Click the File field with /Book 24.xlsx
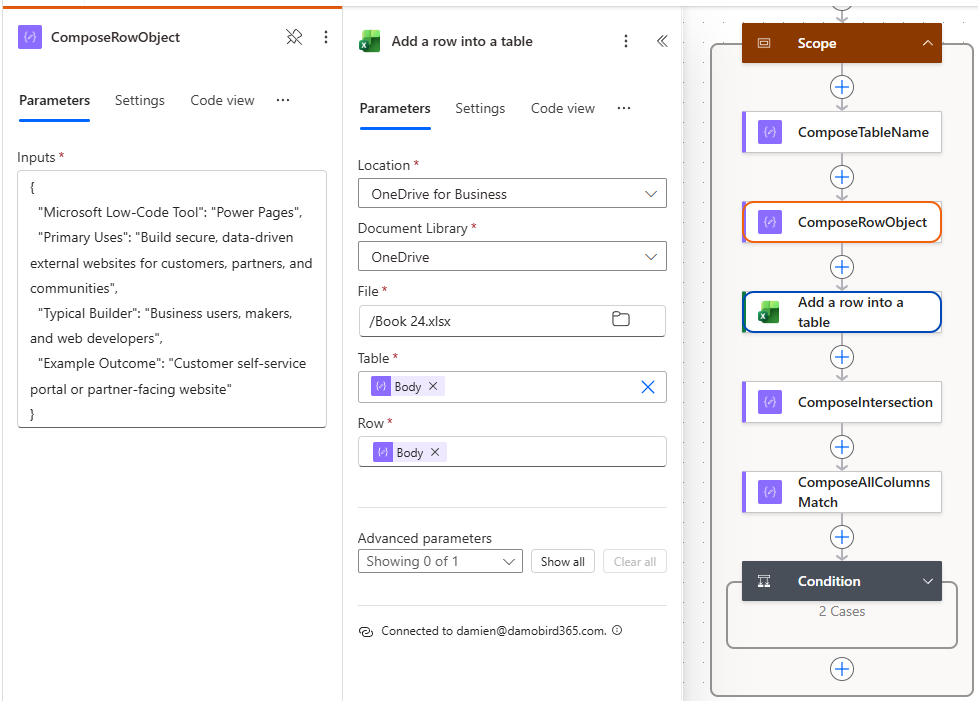The height and width of the screenshot is (701, 978). 512,321
